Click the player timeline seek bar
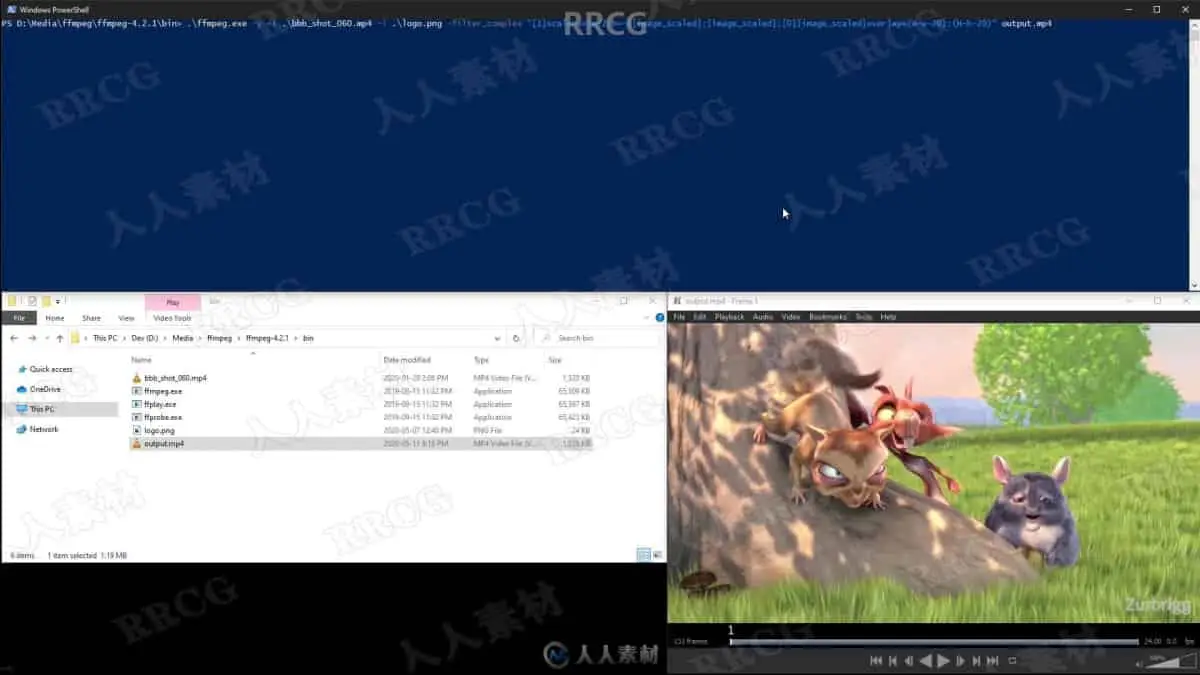This screenshot has height=675, width=1200. click(x=934, y=642)
